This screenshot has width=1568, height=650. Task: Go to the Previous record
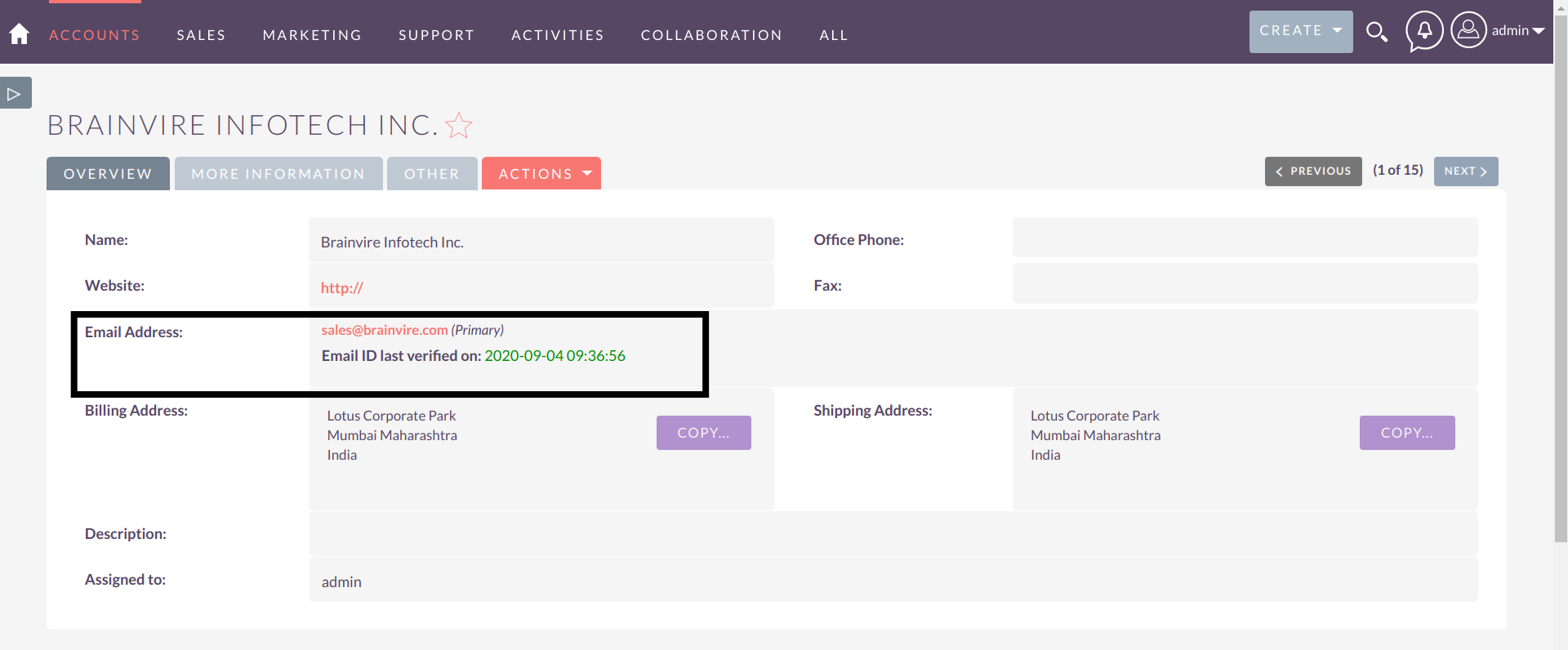[1313, 171]
